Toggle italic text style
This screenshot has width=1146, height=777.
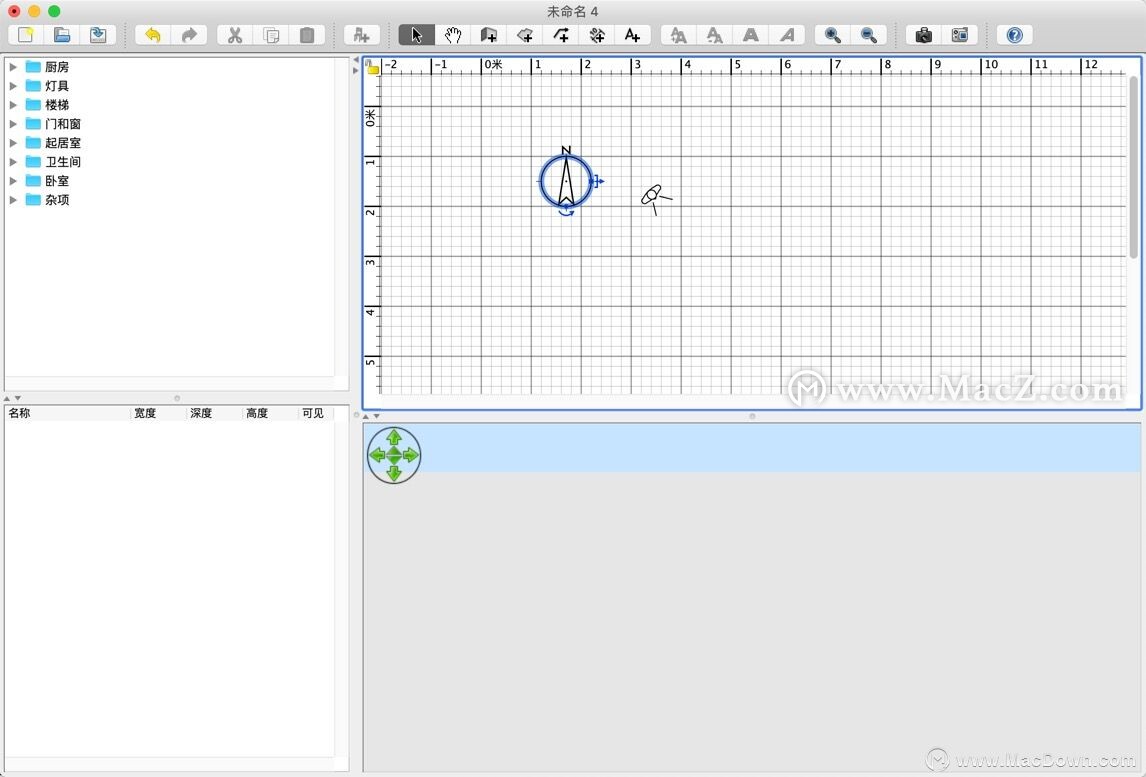point(787,35)
